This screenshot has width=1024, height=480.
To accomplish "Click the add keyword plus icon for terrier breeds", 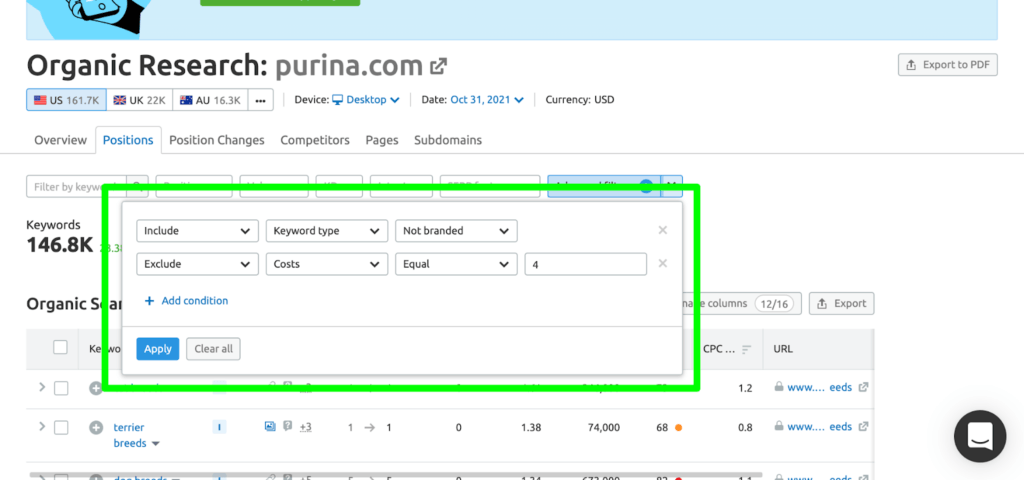I will coord(96,427).
